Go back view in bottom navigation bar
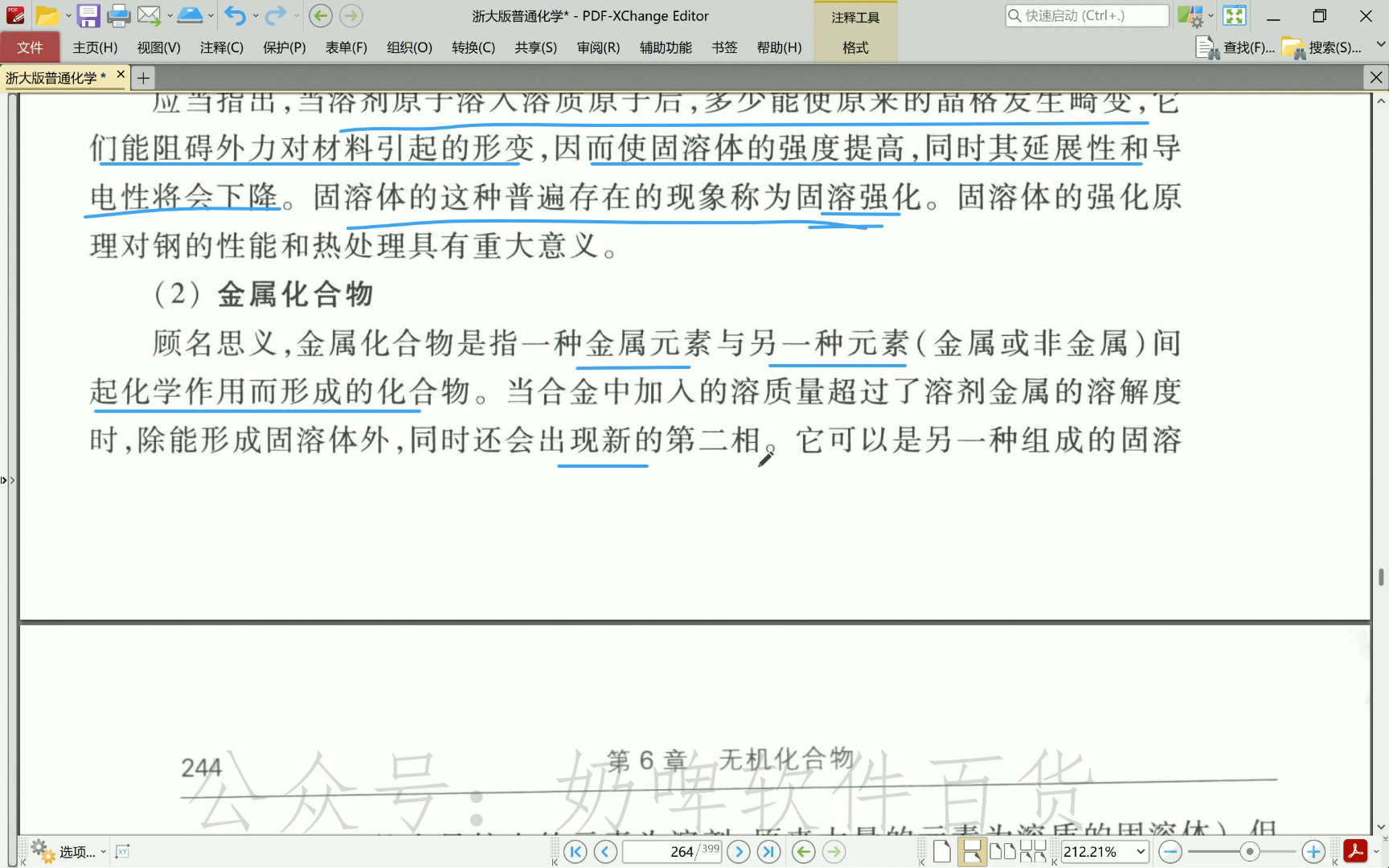This screenshot has height=868, width=1389. pyautogui.click(x=804, y=851)
